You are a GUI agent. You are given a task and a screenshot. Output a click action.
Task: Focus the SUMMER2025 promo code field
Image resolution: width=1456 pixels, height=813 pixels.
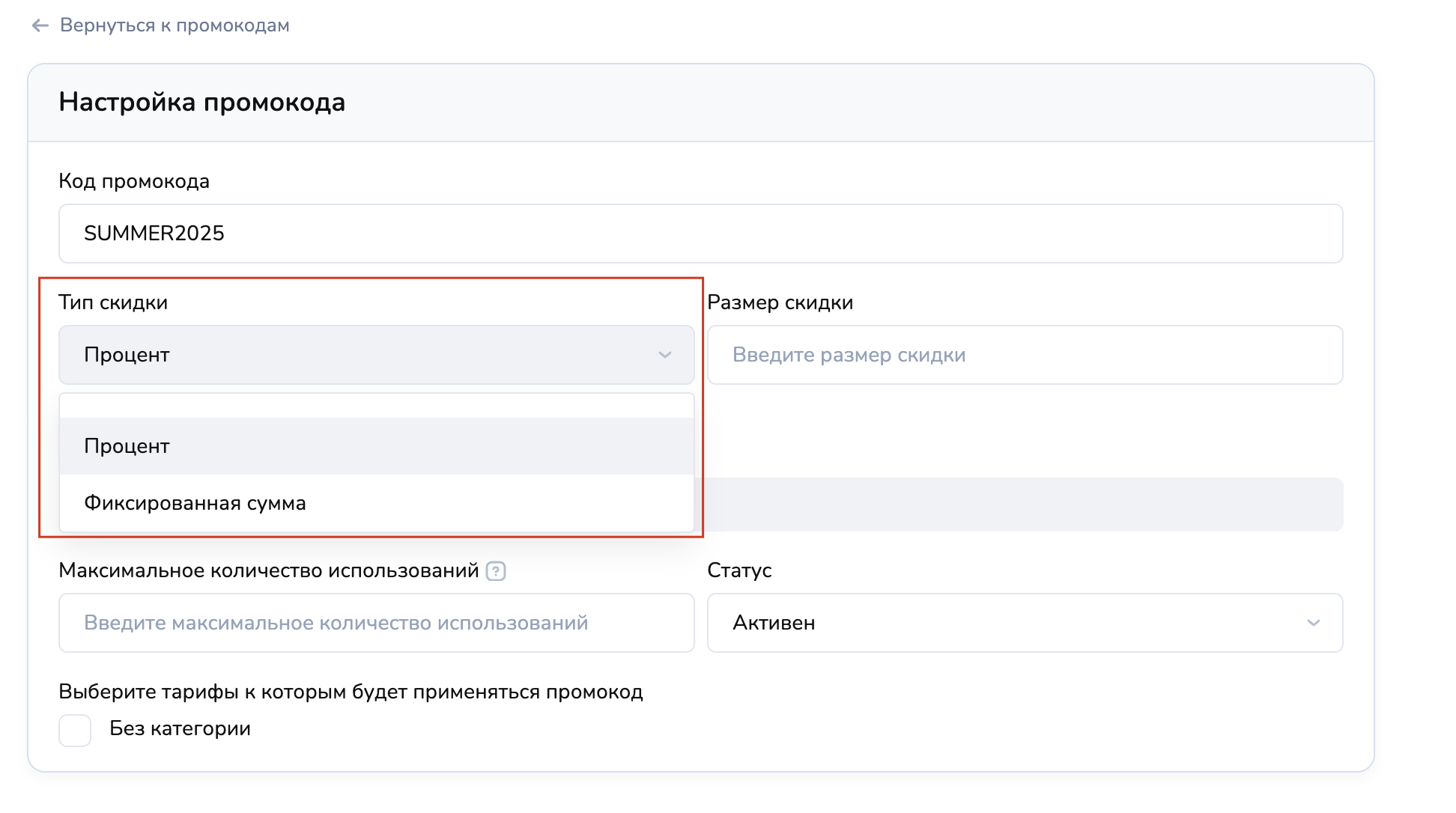coord(700,234)
